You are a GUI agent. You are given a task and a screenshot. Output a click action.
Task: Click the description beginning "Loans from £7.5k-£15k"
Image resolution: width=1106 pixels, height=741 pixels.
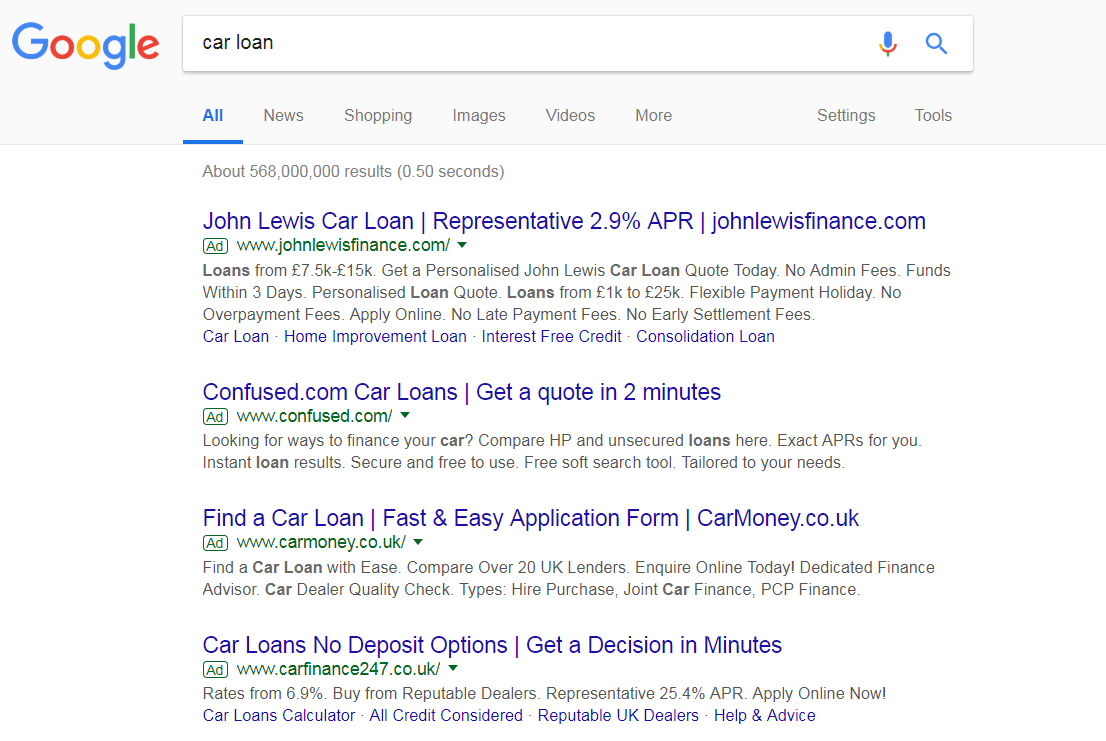[x=576, y=293]
